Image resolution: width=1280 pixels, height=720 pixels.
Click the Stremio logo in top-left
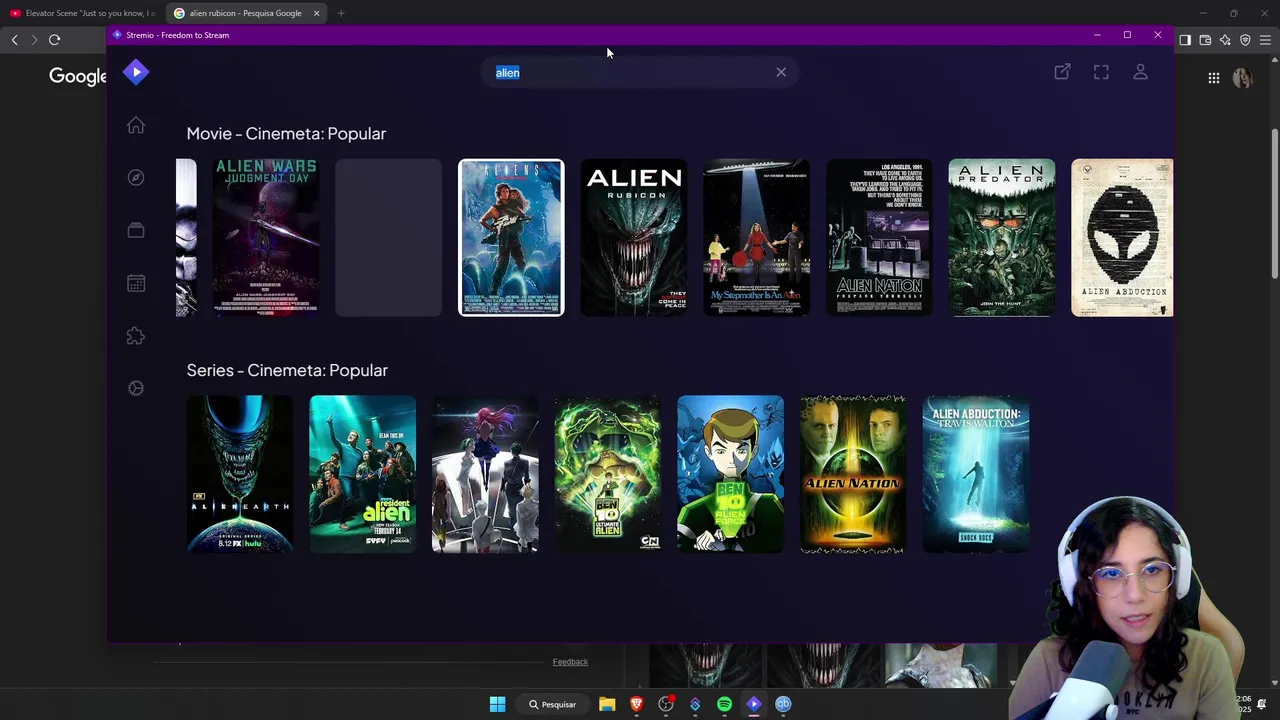click(x=136, y=72)
